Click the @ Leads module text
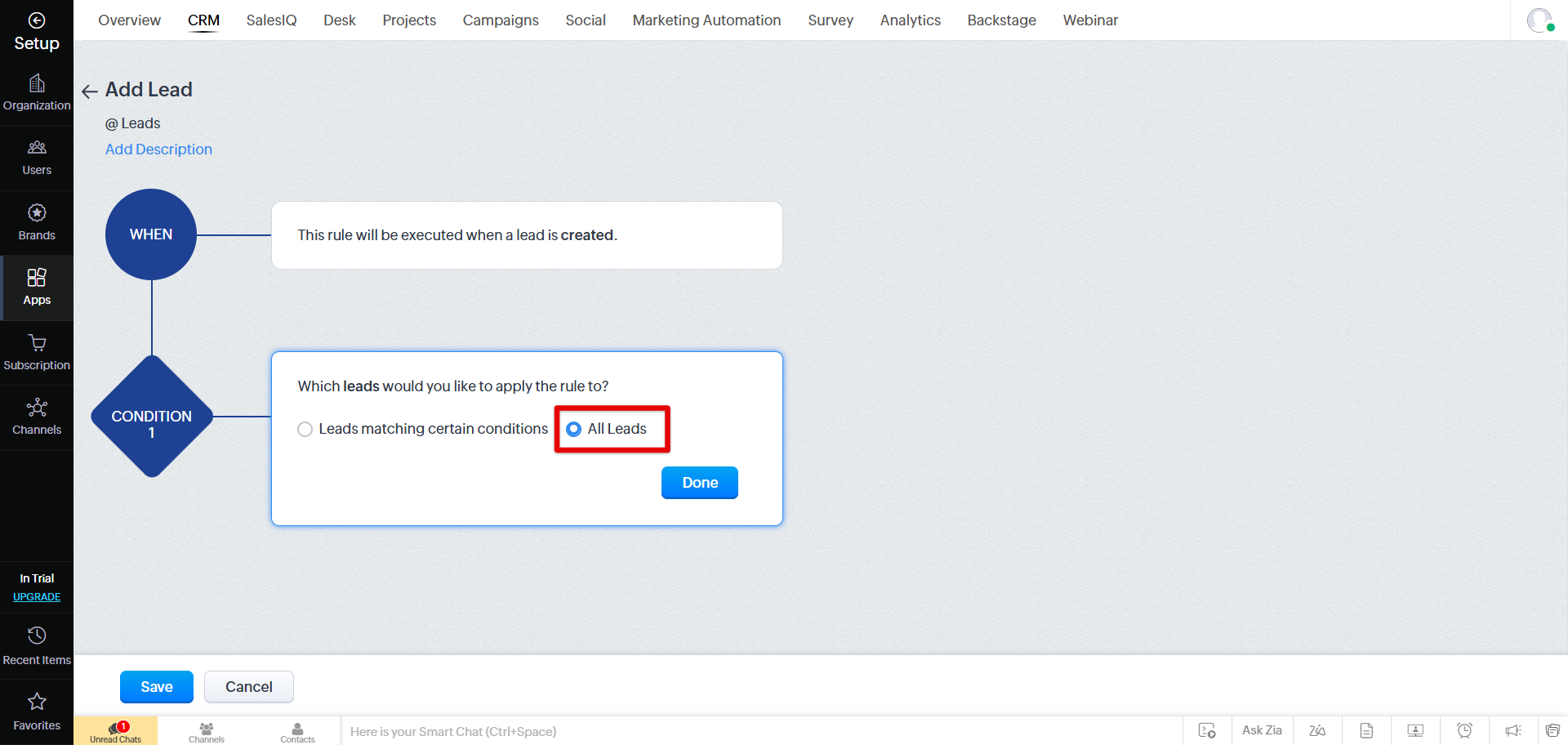This screenshot has width=1568, height=745. click(133, 123)
